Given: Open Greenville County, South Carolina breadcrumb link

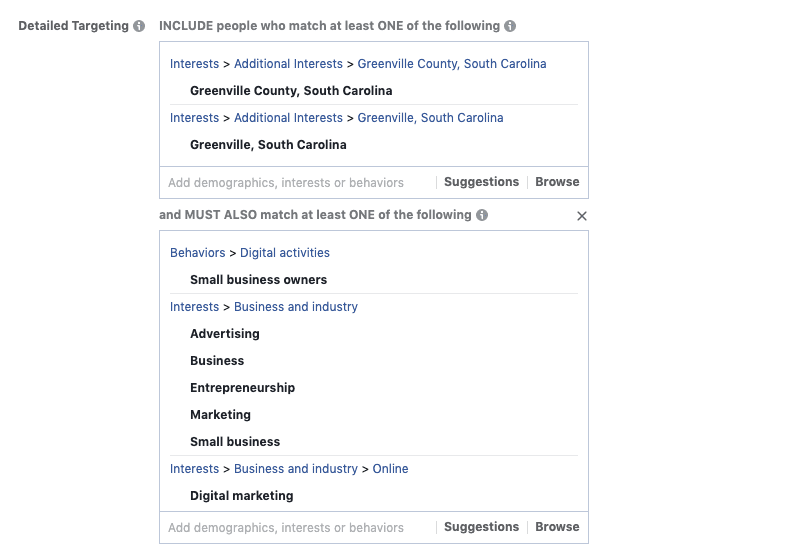Looking at the screenshot, I should [452, 64].
